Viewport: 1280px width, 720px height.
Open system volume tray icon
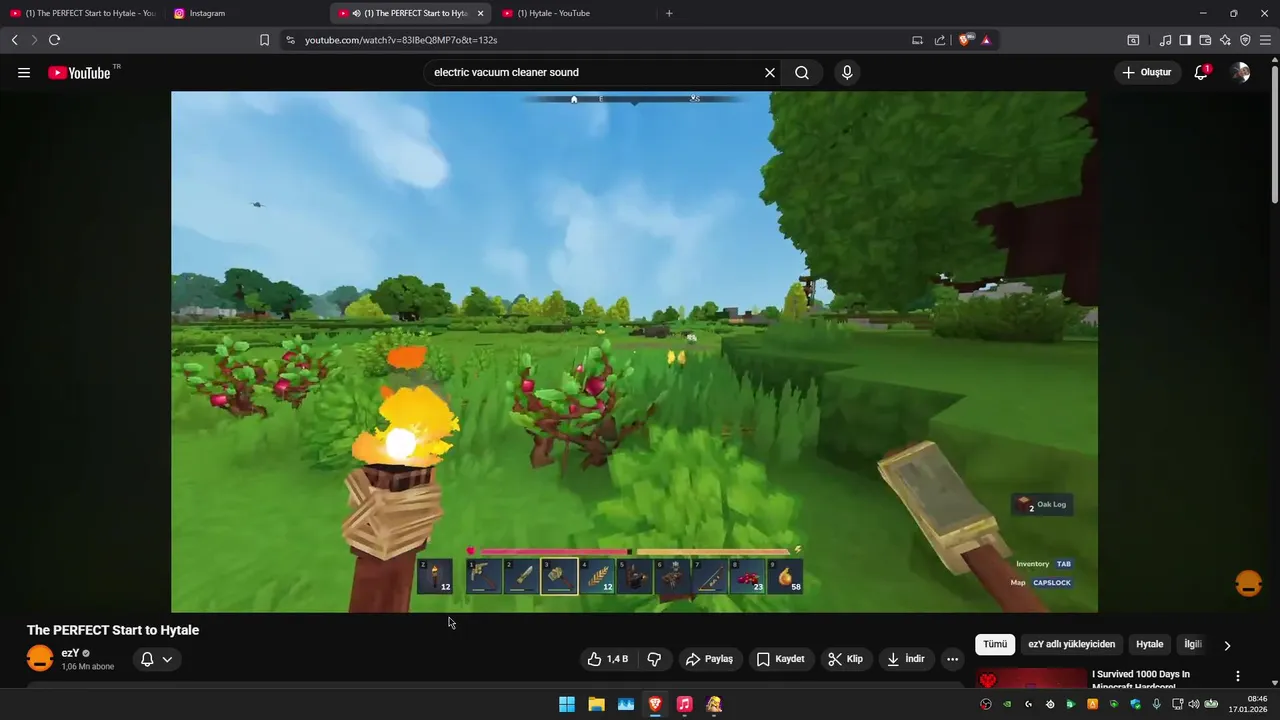pyautogui.click(x=1194, y=704)
